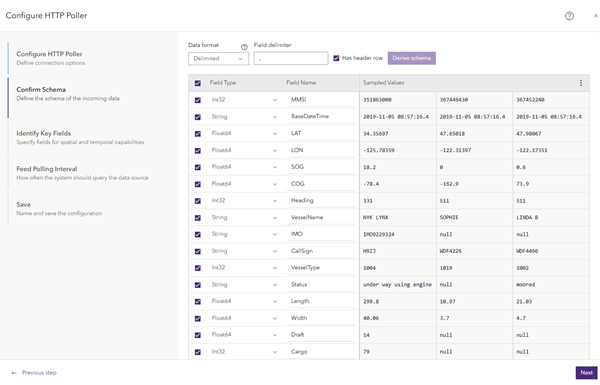
Task: Click the Next button
Action: tap(586, 373)
